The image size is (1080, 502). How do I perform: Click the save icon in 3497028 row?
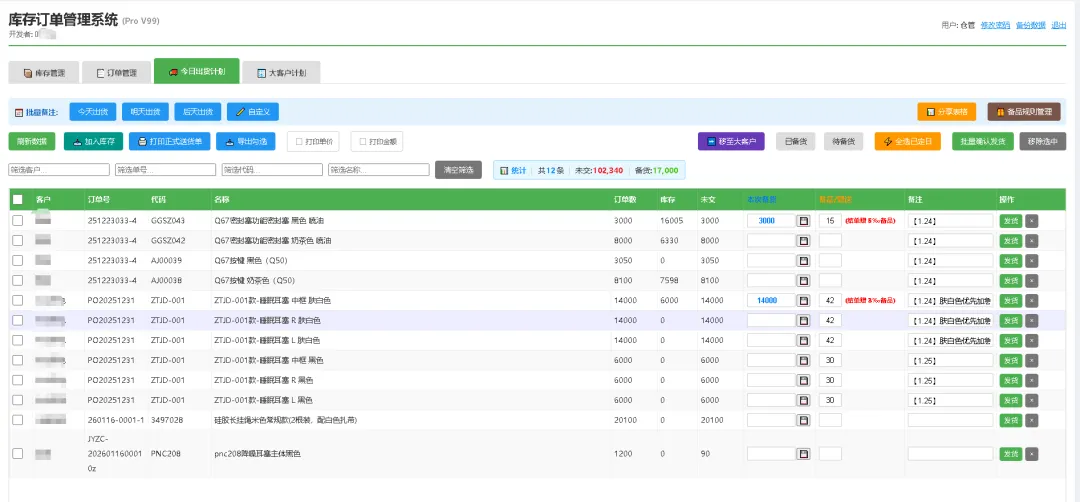coord(803,420)
